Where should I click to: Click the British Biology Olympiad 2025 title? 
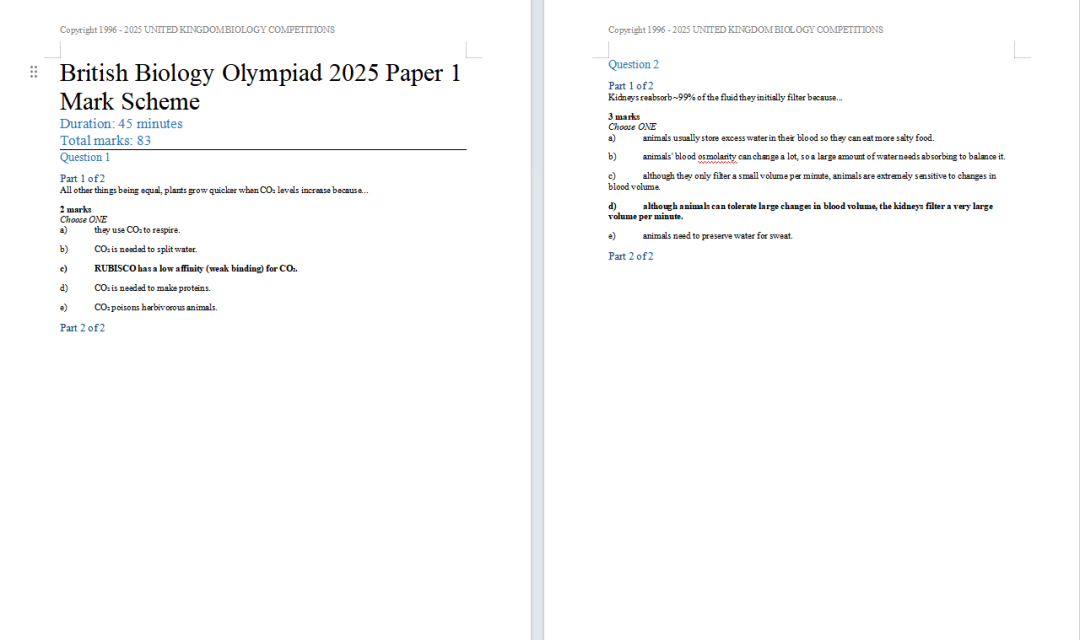coord(260,87)
